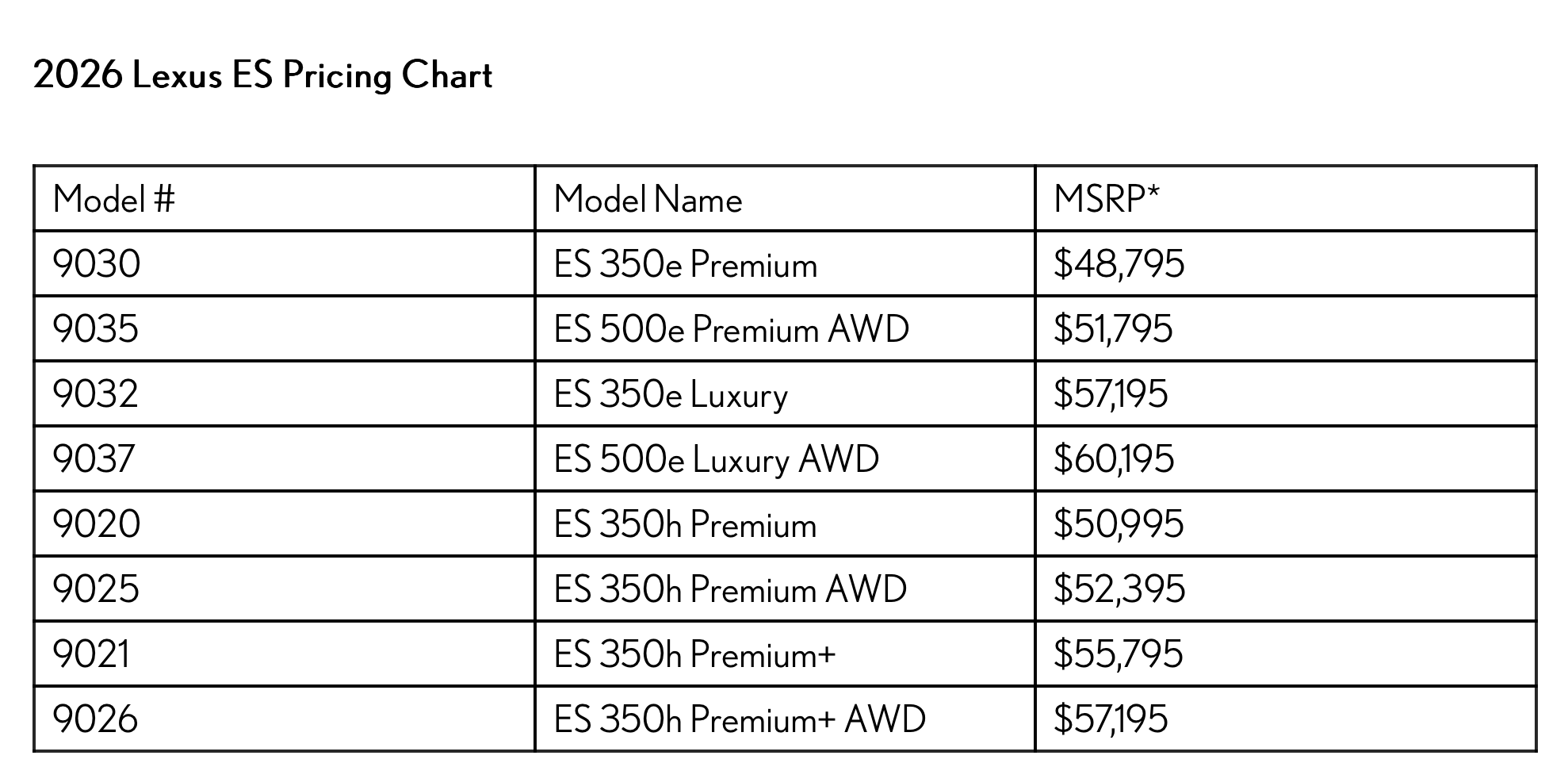Select the "ES 350e Luxury" model name
This screenshot has width=1568, height=763.
[671, 394]
